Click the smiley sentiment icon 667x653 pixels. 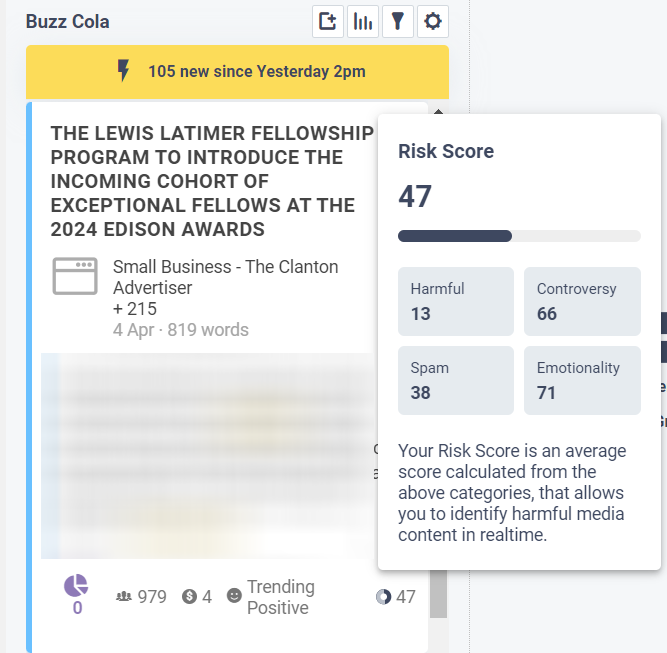(234, 596)
